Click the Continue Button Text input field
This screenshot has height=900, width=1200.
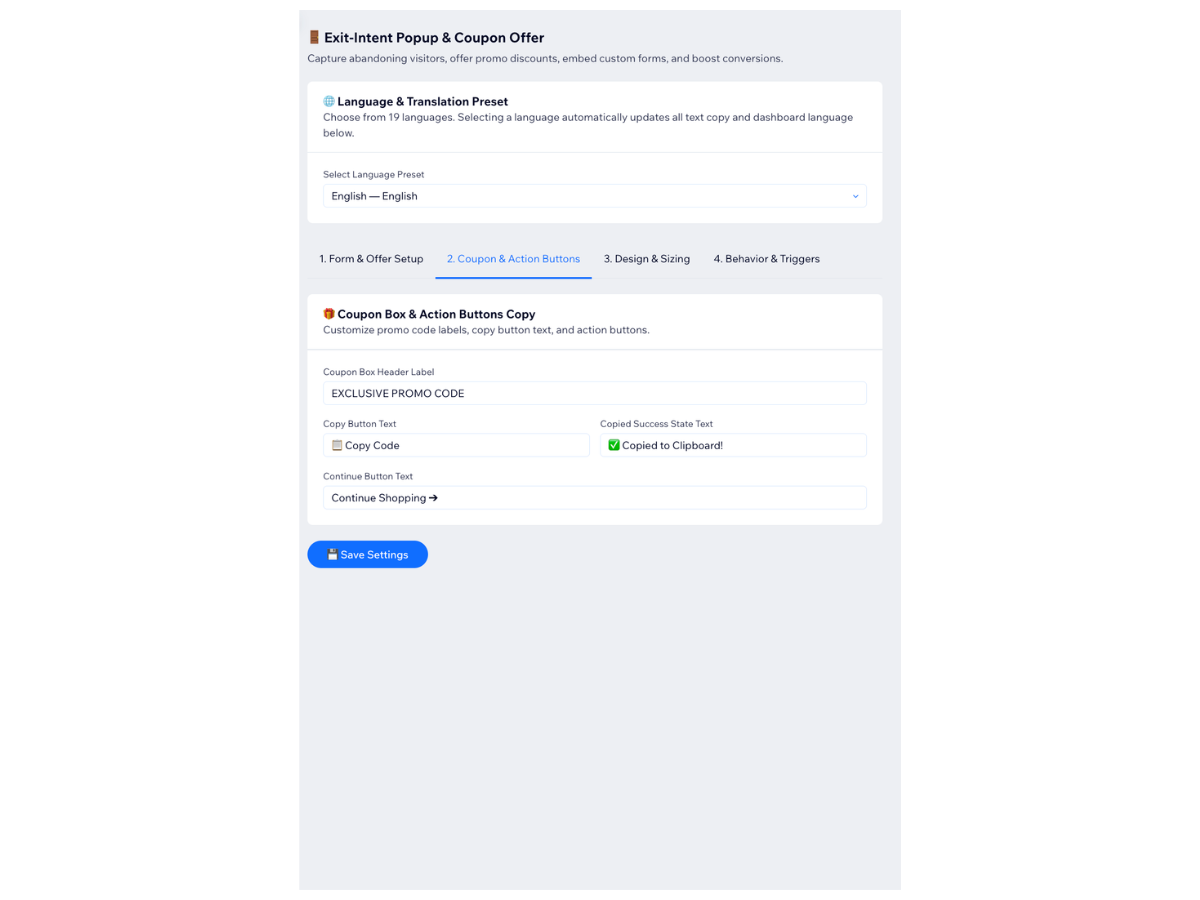point(595,498)
